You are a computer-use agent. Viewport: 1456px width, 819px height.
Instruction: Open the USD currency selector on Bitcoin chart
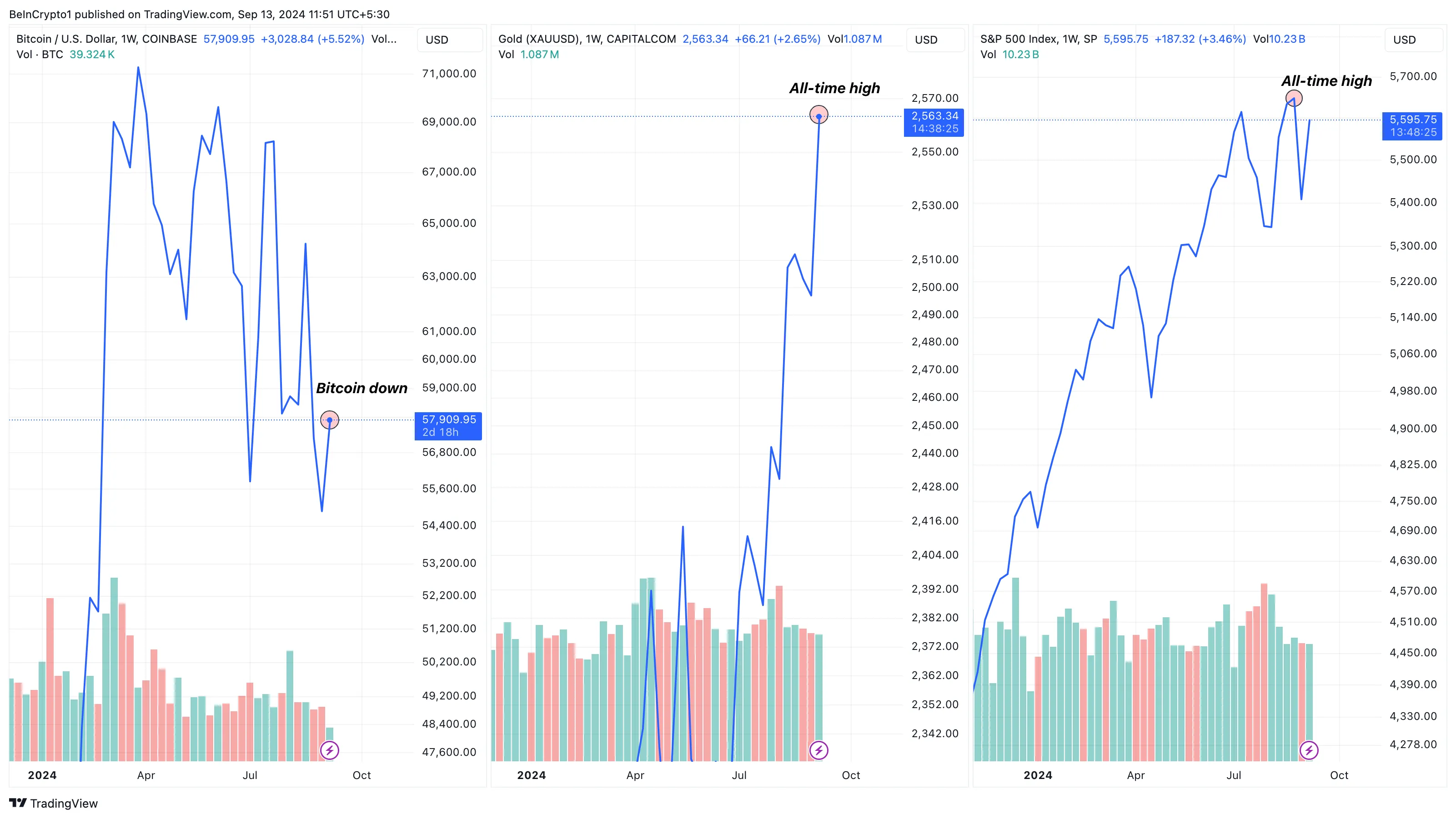(x=450, y=40)
